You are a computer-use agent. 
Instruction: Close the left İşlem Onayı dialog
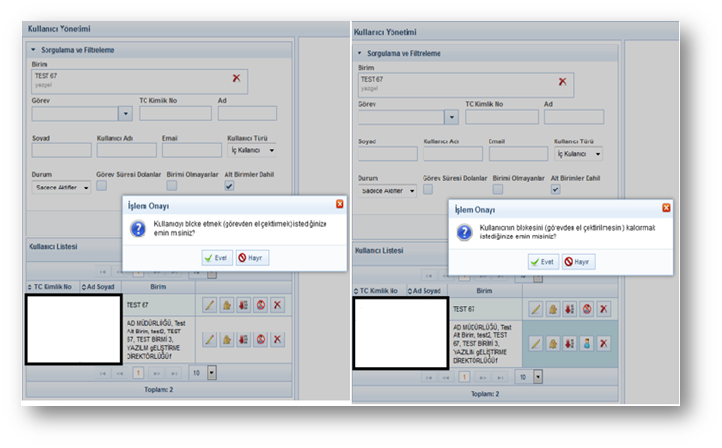click(340, 204)
